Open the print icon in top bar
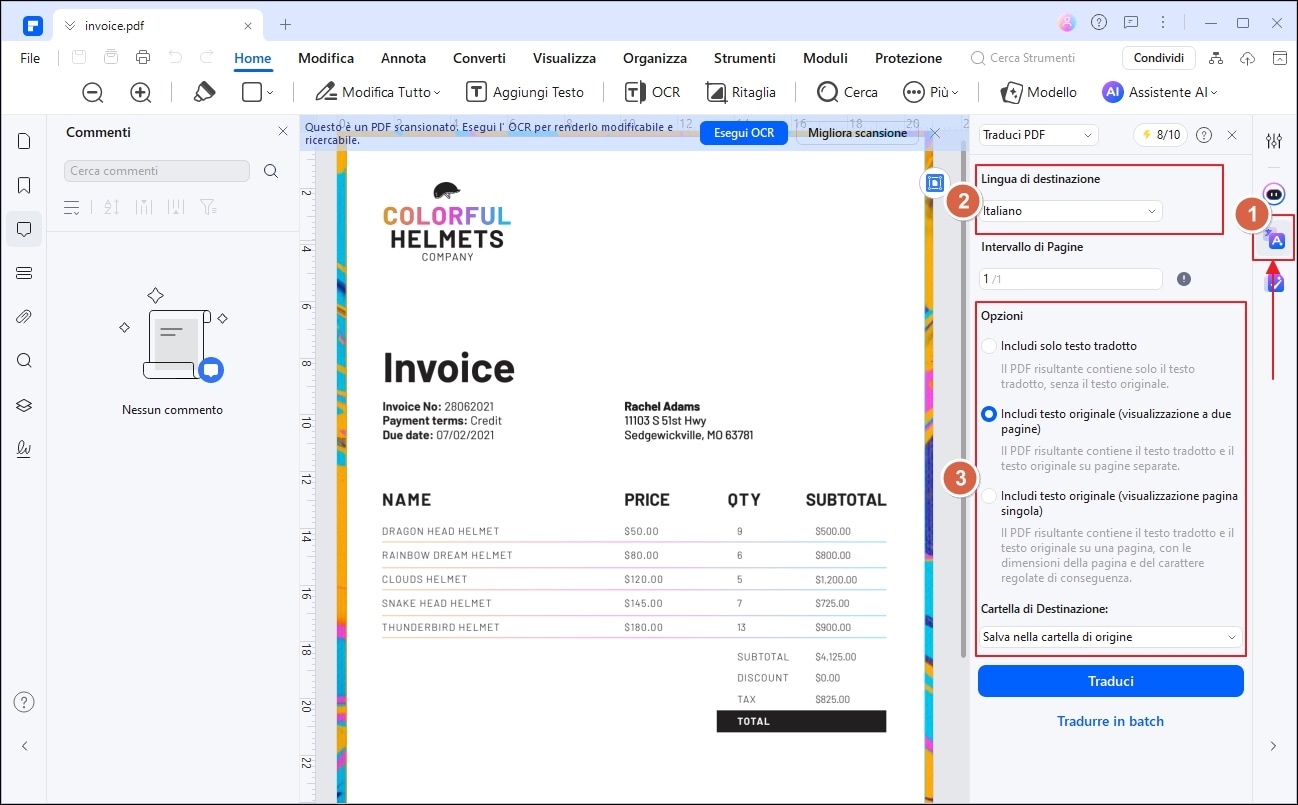 (143, 58)
